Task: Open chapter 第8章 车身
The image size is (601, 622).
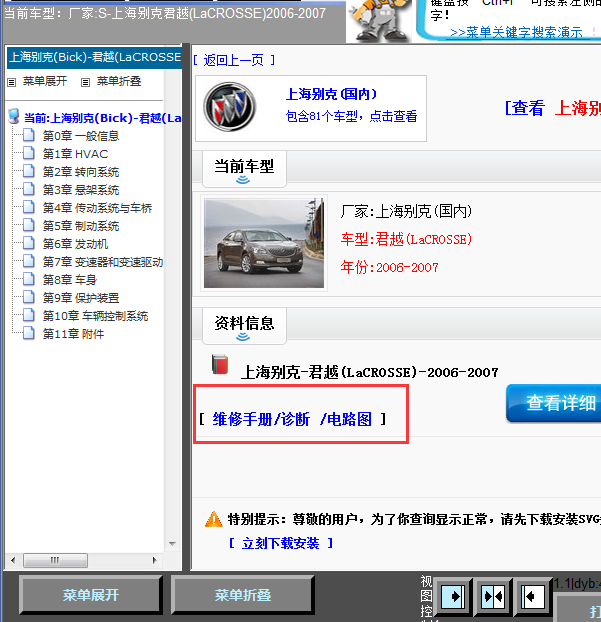Action: coord(70,280)
